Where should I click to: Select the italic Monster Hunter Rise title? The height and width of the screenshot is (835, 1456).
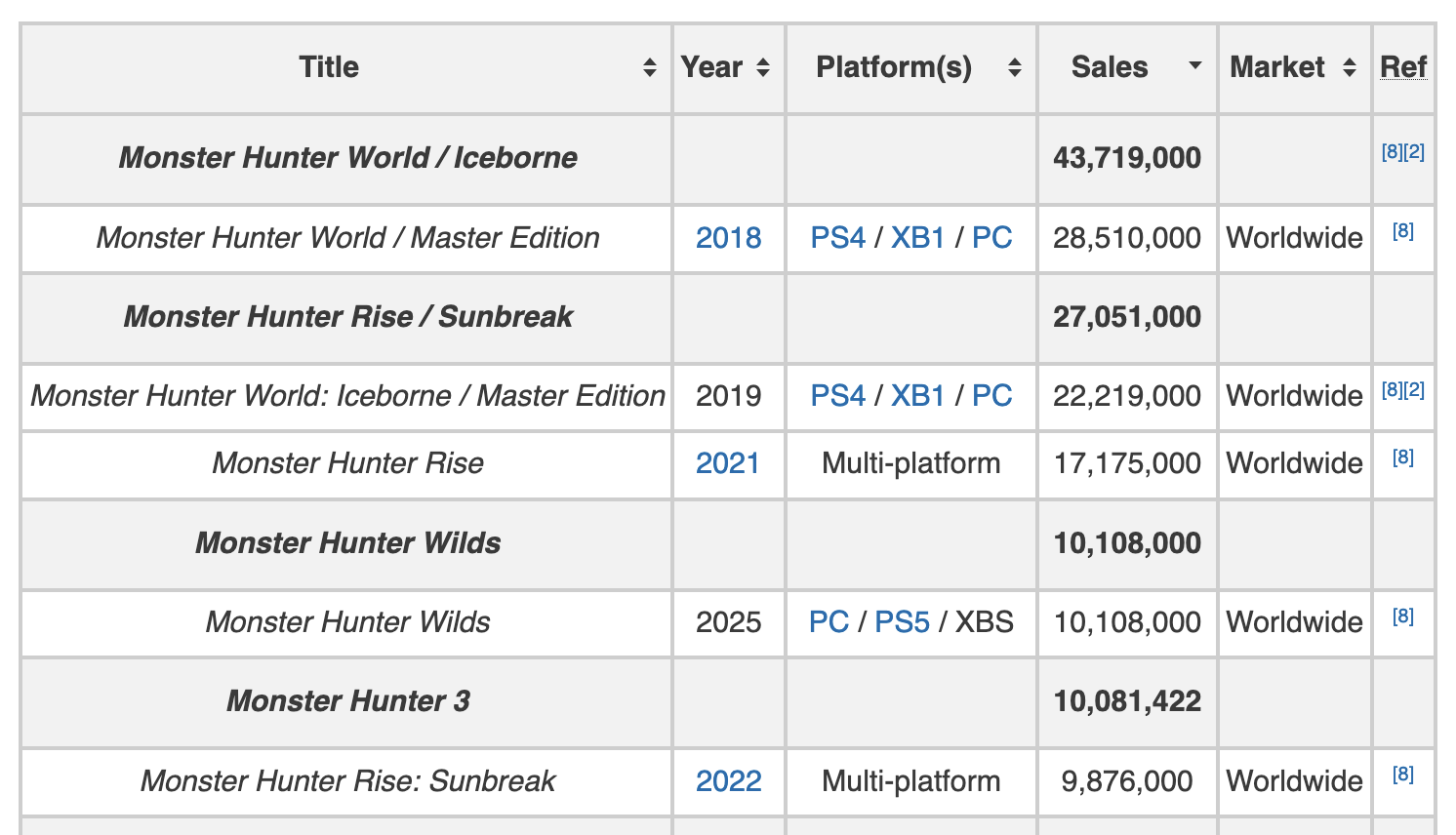(x=347, y=463)
